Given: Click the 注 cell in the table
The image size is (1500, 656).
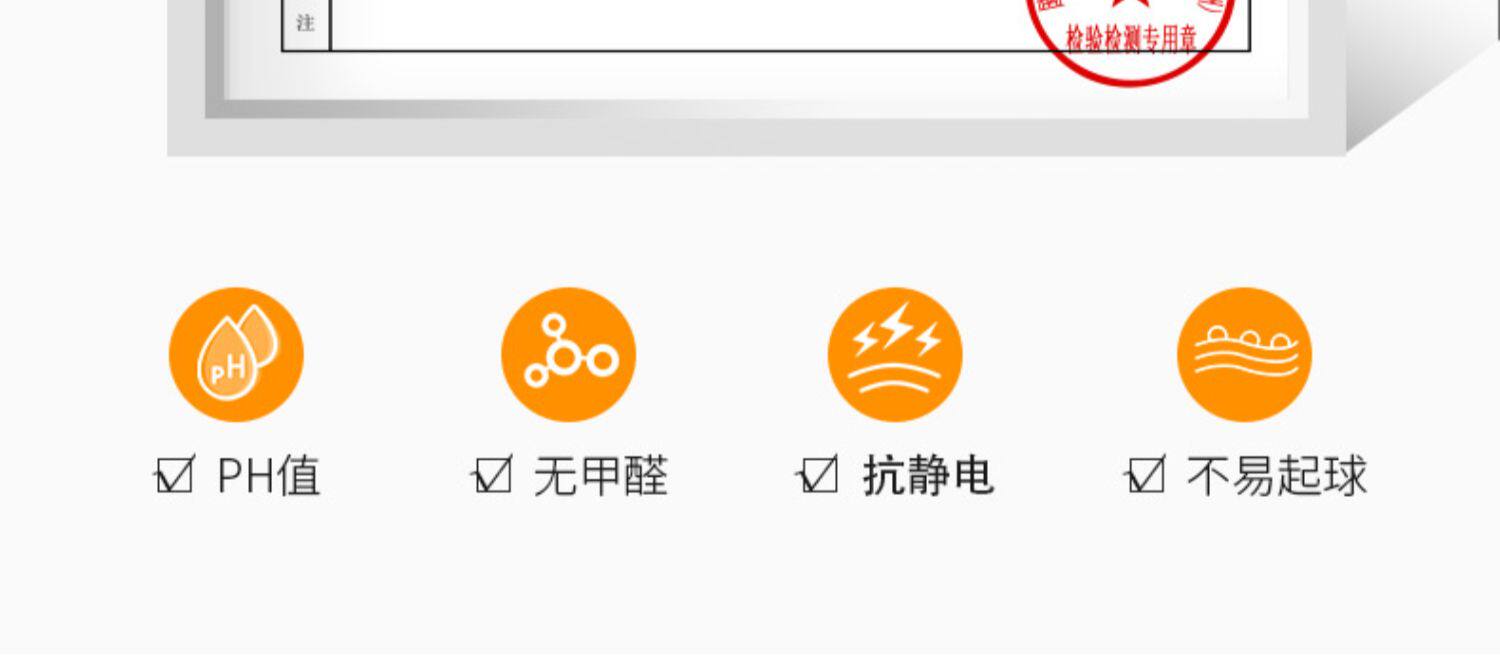Looking at the screenshot, I should click(306, 24).
